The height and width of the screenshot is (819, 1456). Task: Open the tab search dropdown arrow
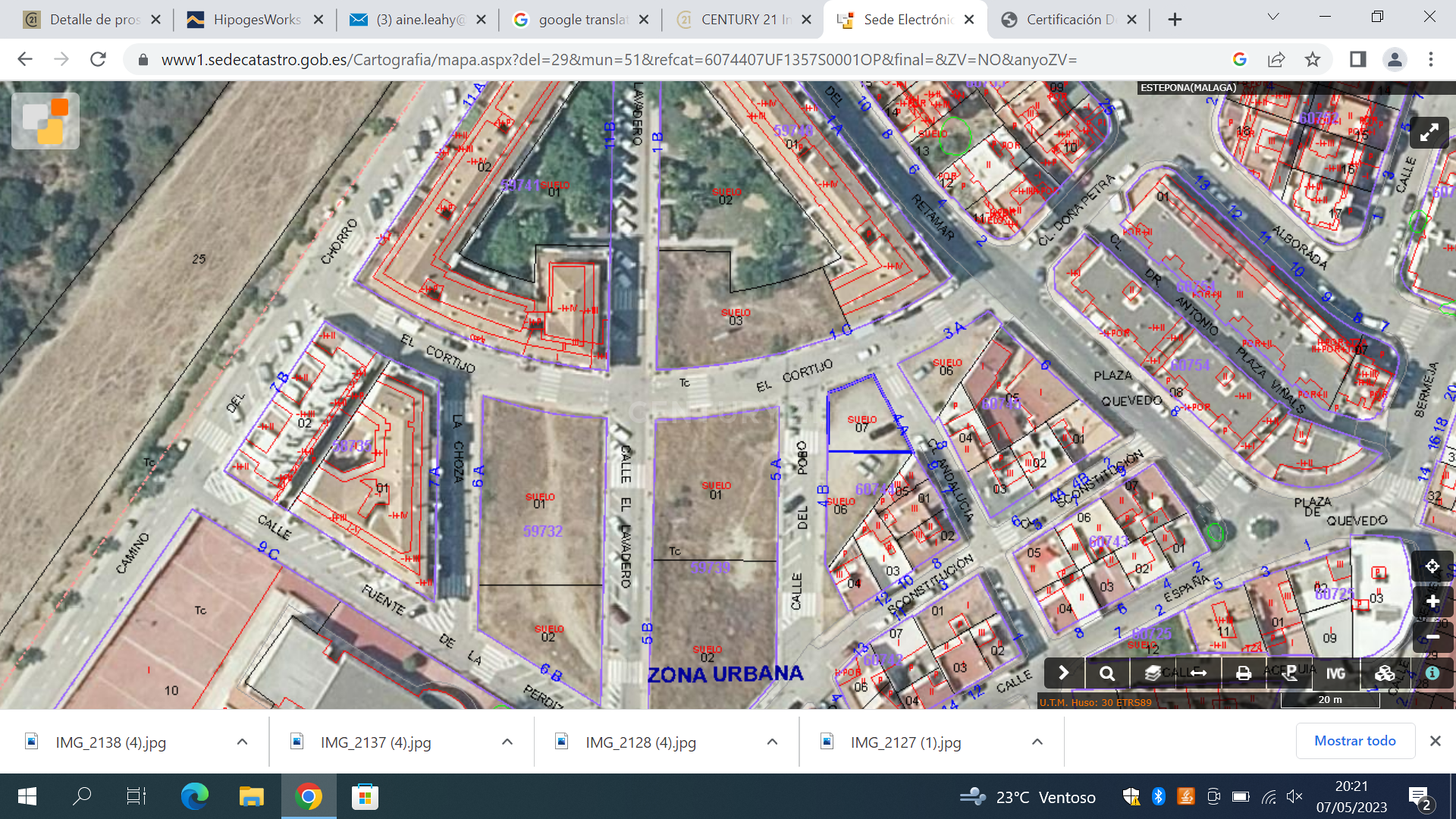1273,17
